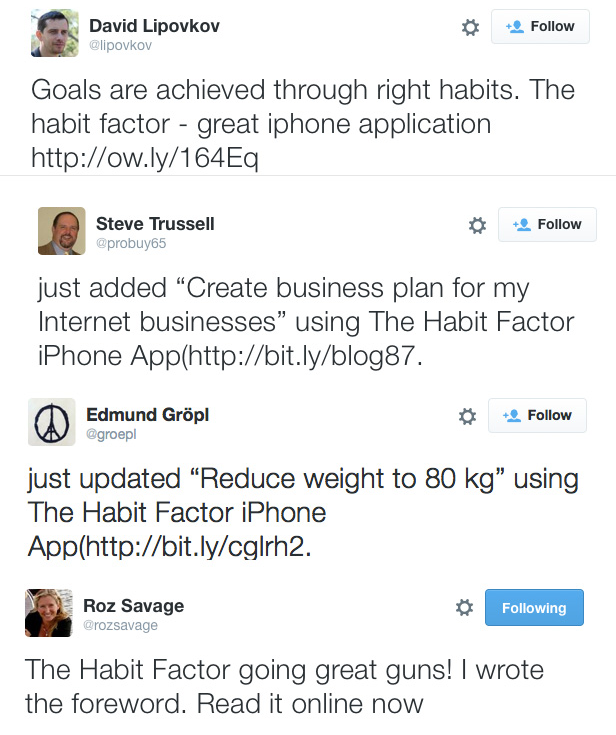Follow Steve Trussell
The height and width of the screenshot is (735, 616).
click(x=547, y=225)
